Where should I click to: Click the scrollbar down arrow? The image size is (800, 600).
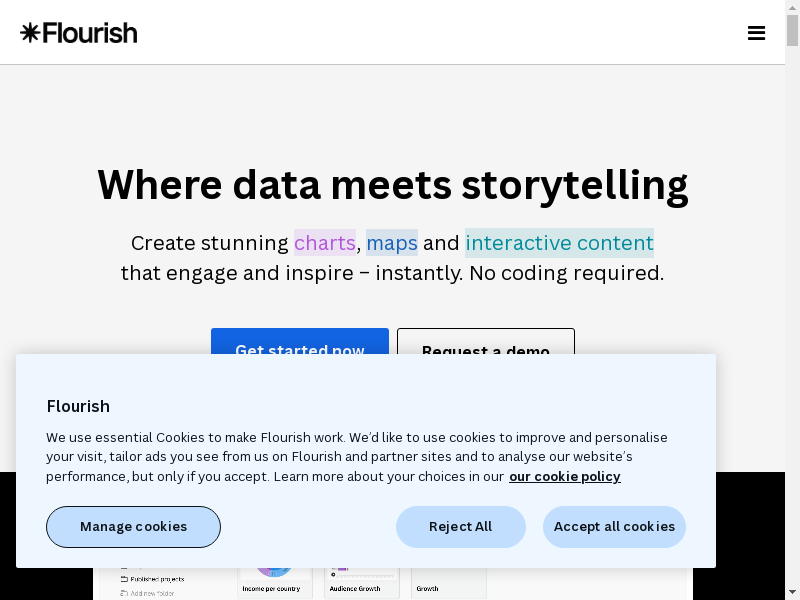click(792, 592)
